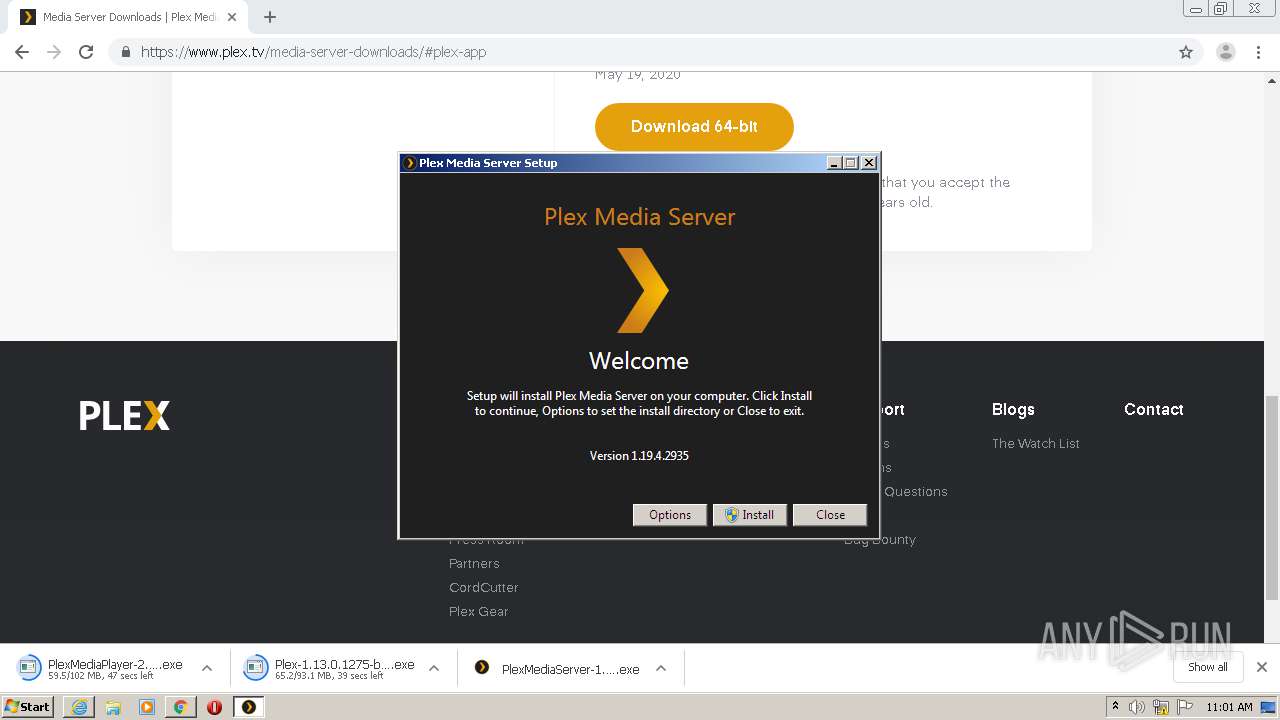The image size is (1280, 720).
Task: Open Action Center flag icon
Action: [x=1184, y=706]
